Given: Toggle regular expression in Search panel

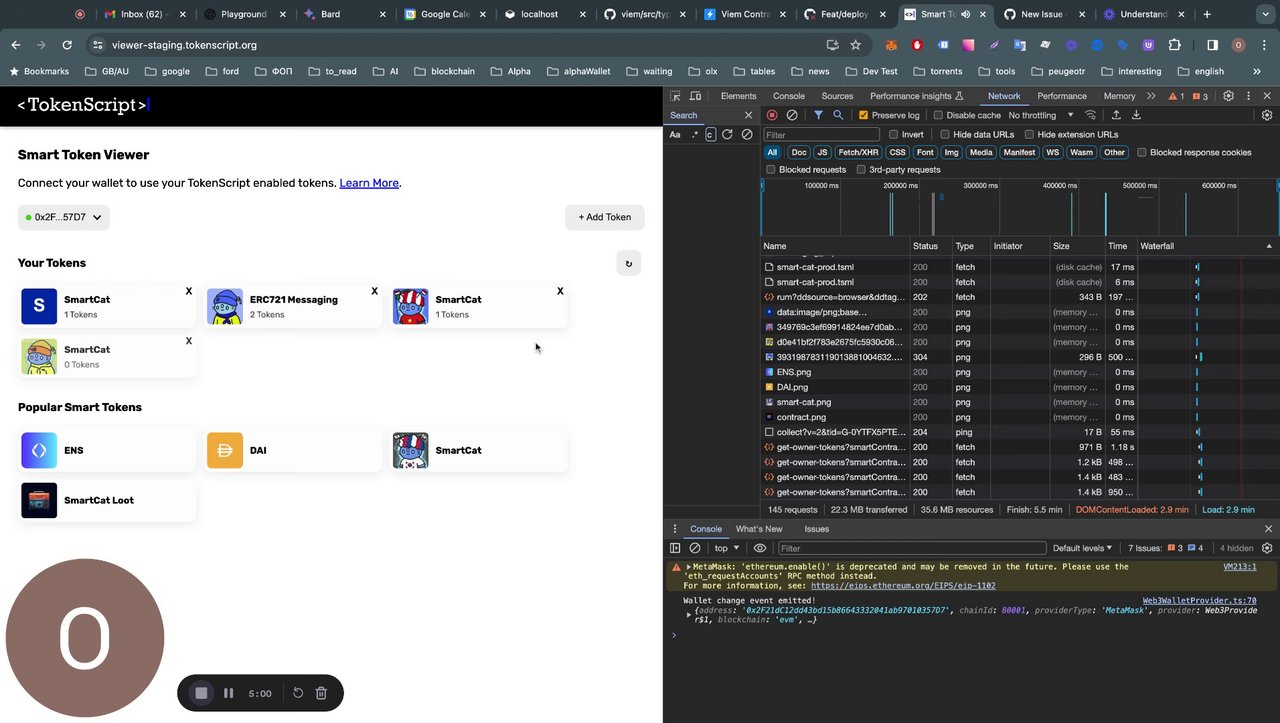Looking at the screenshot, I should point(694,134).
